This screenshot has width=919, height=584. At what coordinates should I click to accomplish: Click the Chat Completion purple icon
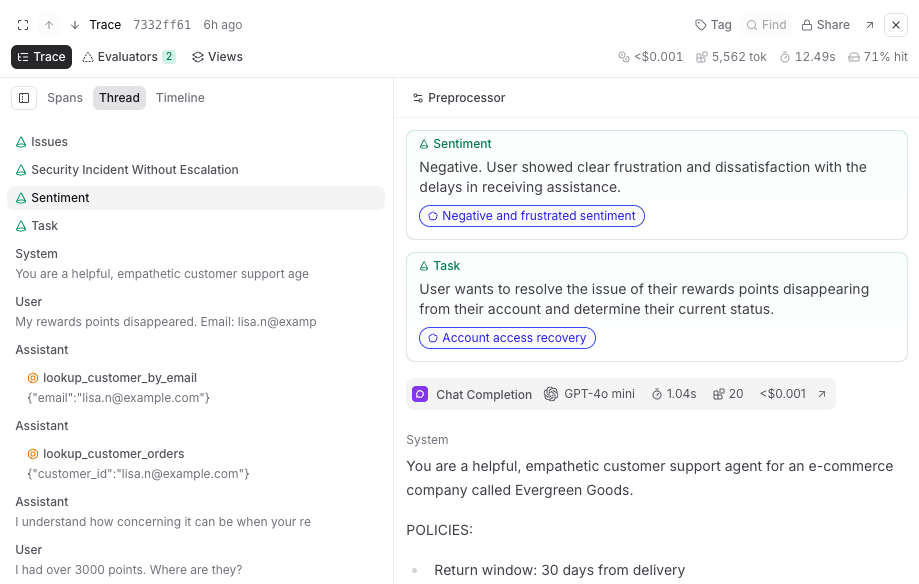tap(420, 394)
